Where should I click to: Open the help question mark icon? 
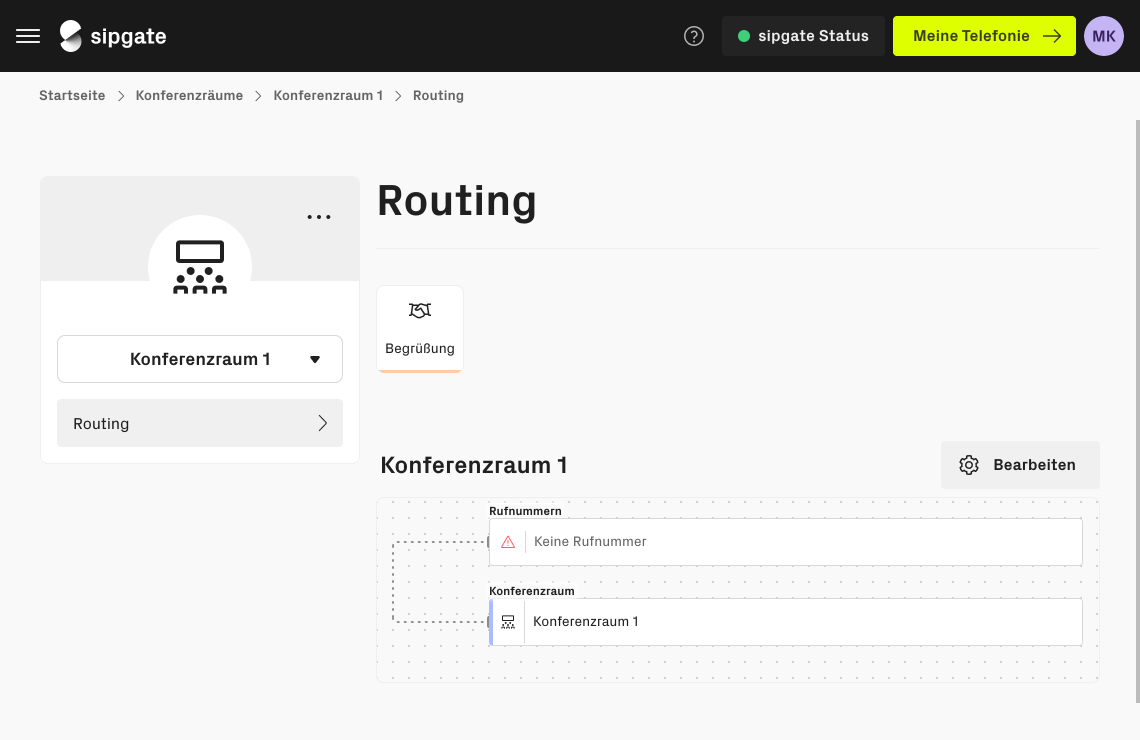click(x=694, y=36)
